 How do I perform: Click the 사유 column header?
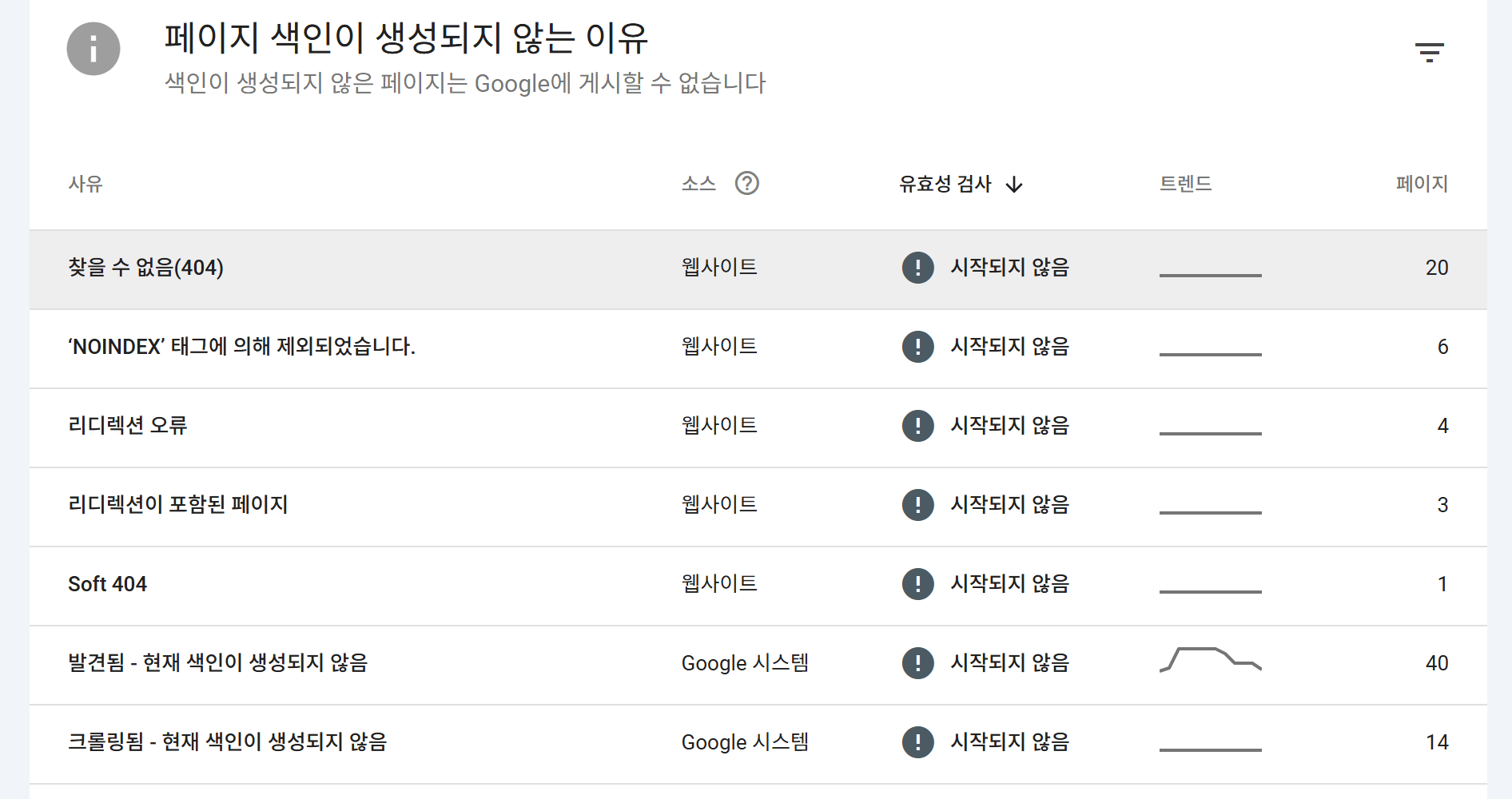click(86, 184)
